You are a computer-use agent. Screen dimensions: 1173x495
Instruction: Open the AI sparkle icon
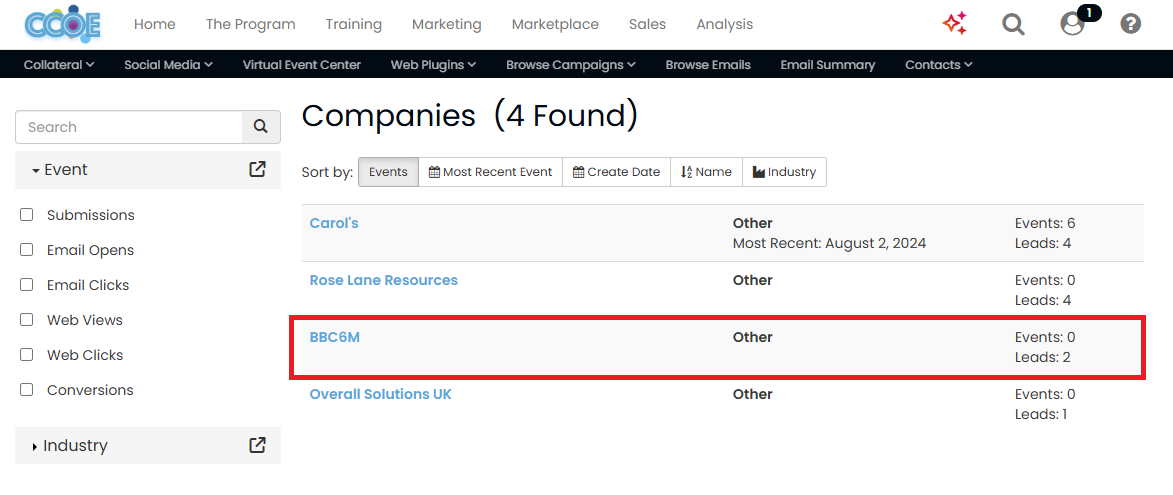point(955,24)
